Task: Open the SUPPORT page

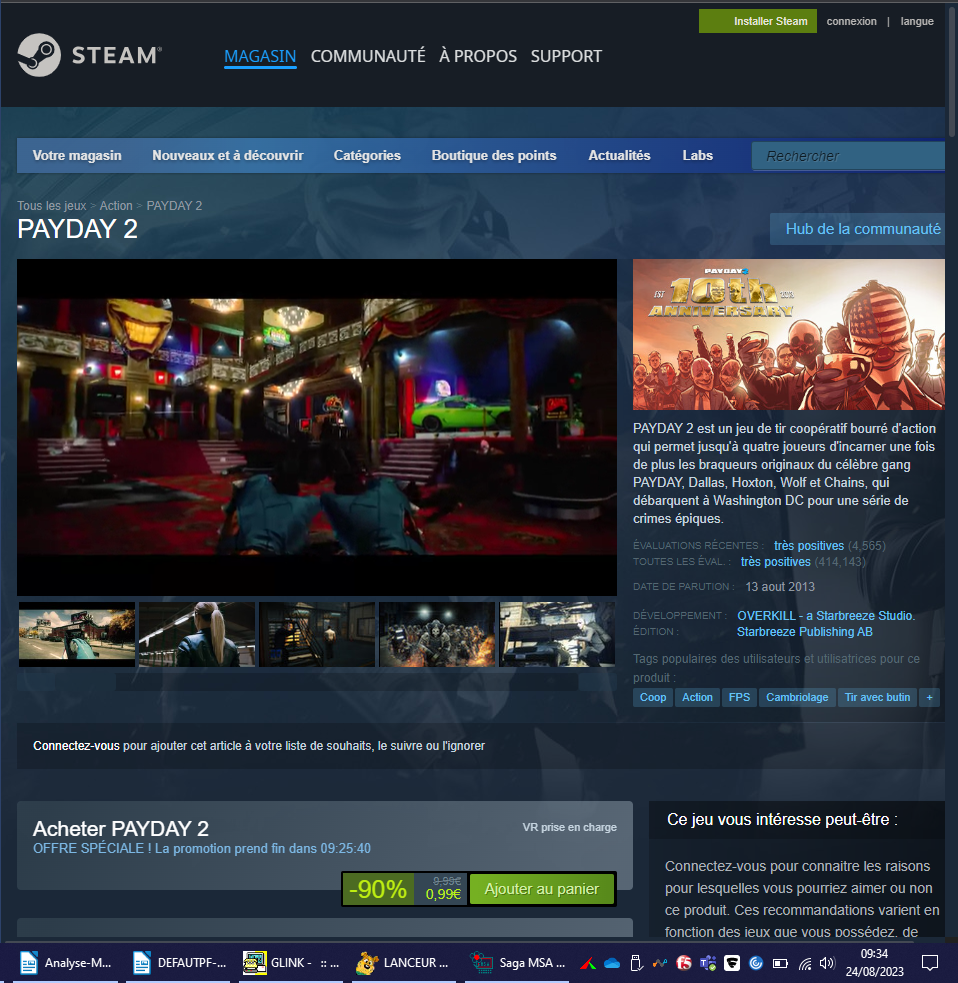Action: pyautogui.click(x=566, y=56)
